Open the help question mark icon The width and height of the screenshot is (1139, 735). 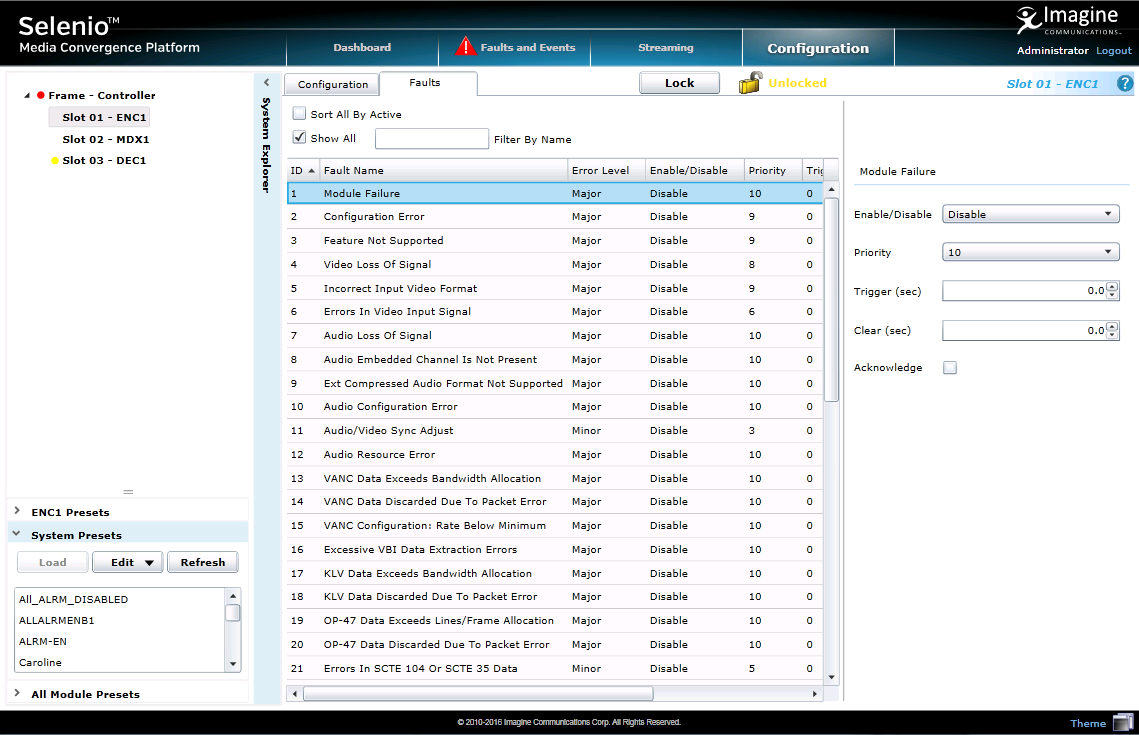tap(1124, 84)
